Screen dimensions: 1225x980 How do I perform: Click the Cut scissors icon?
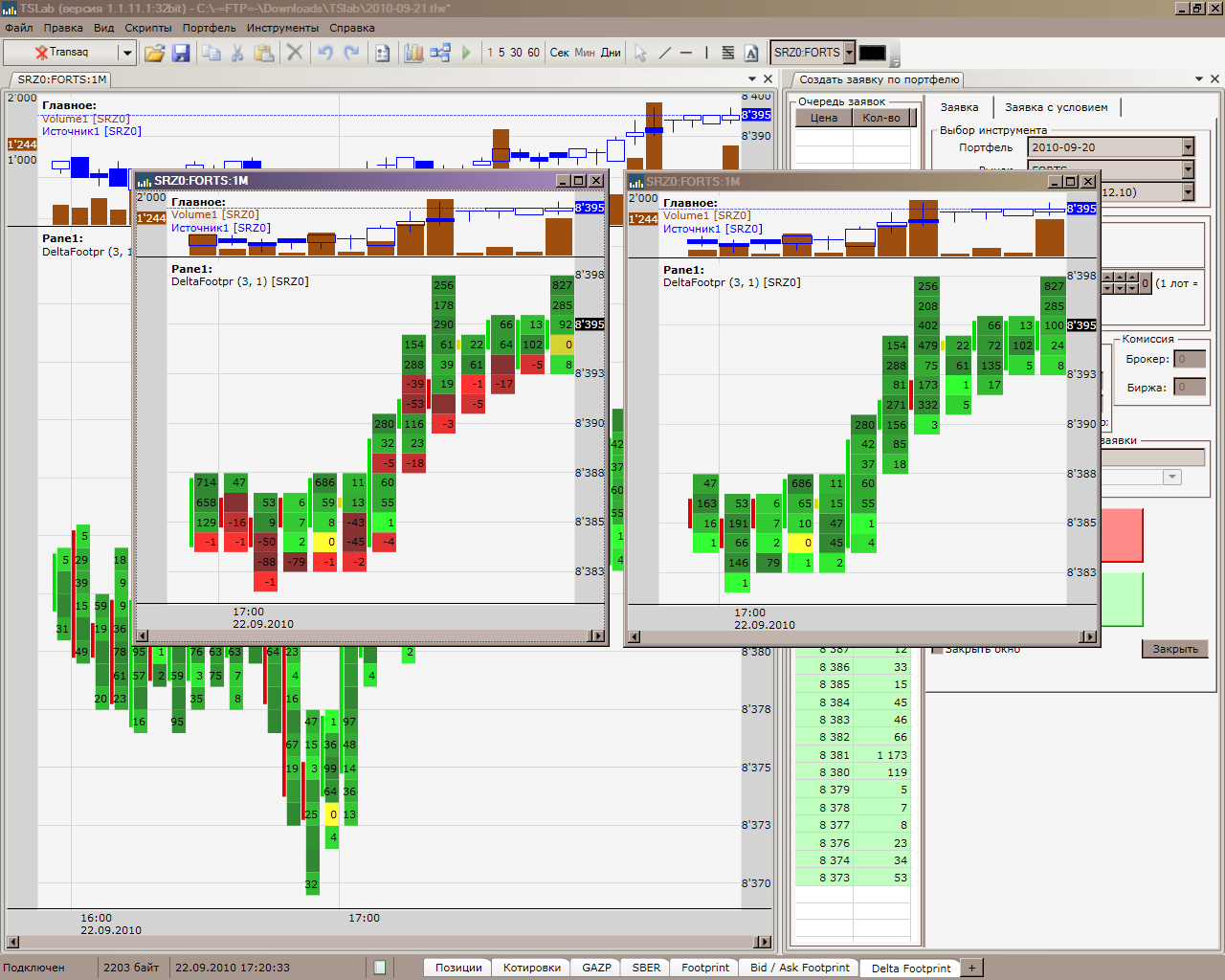[x=237, y=53]
